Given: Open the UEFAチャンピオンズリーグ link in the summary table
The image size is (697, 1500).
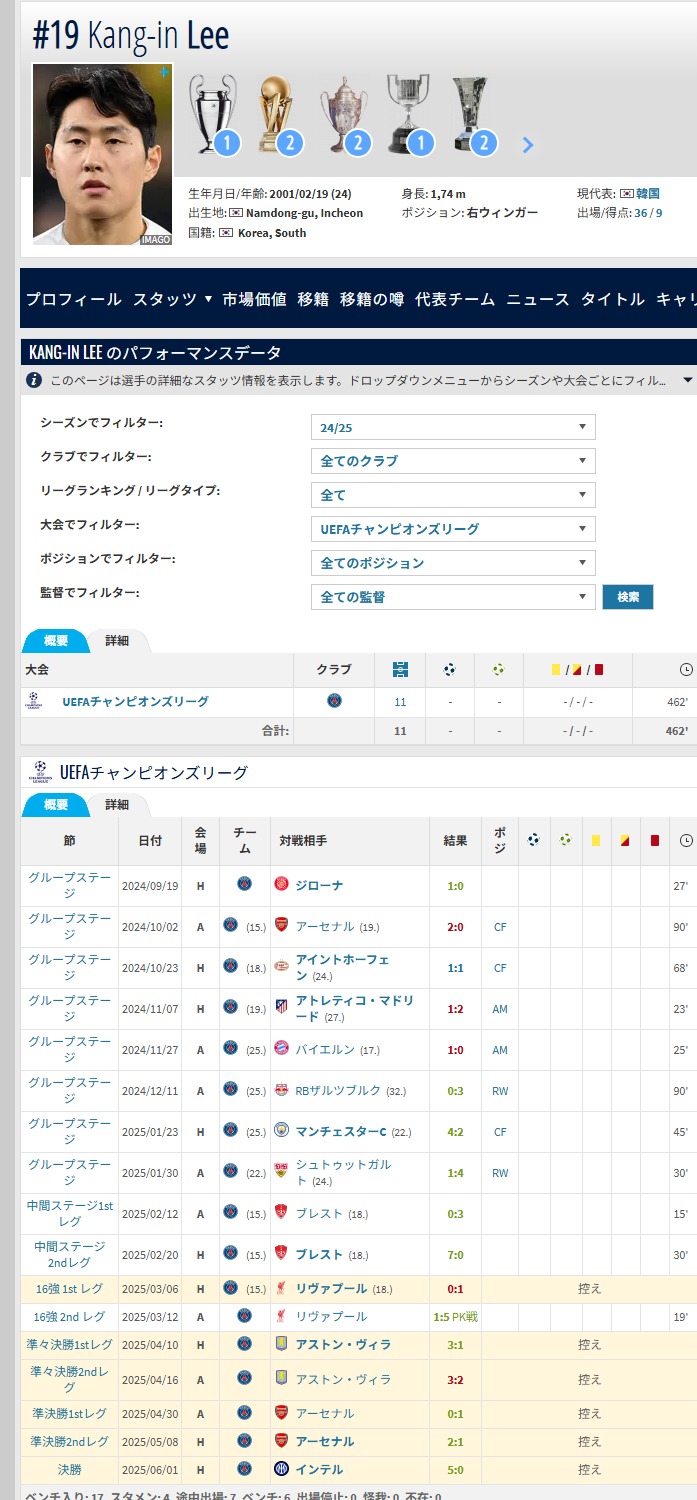Looking at the screenshot, I should click(x=135, y=702).
